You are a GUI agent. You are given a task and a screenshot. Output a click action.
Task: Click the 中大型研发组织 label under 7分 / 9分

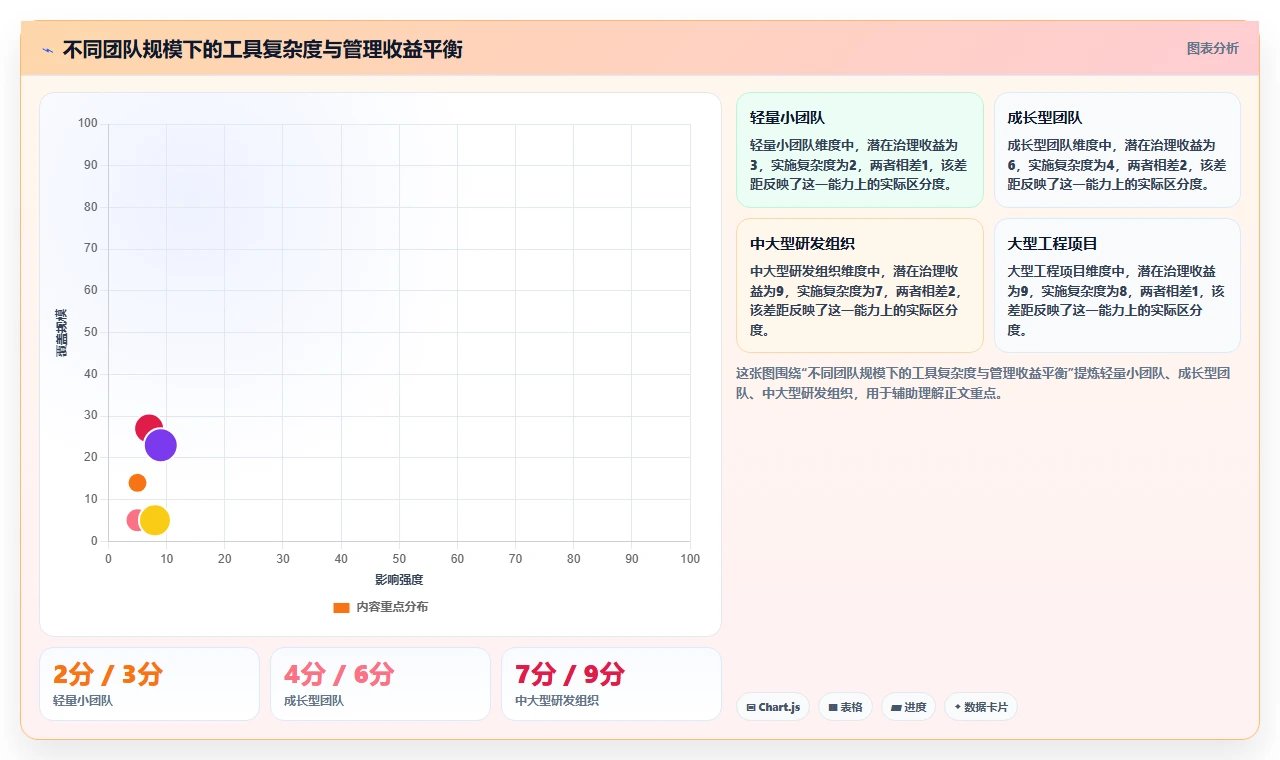pyautogui.click(x=557, y=701)
